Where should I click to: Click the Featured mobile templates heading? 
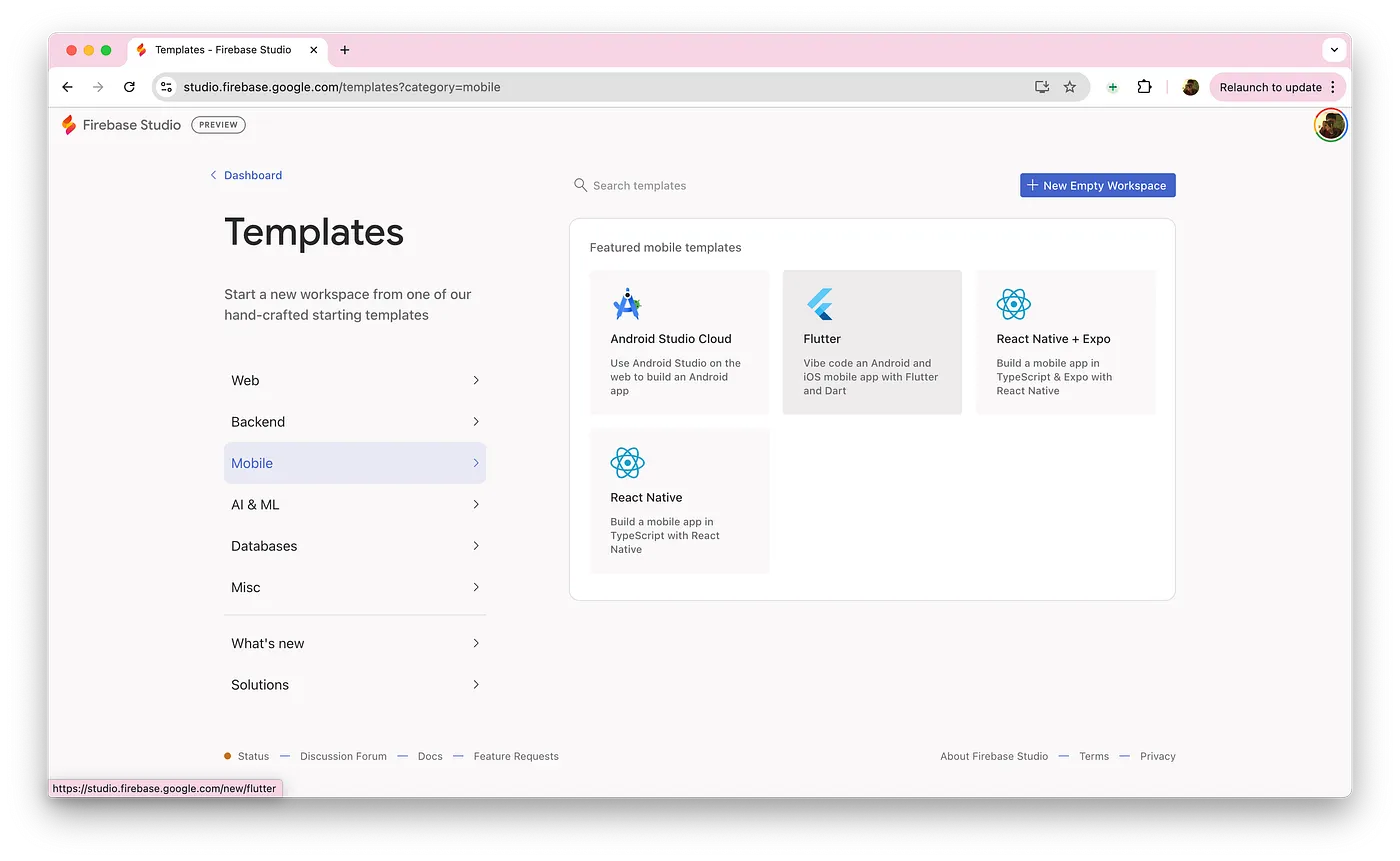click(666, 247)
